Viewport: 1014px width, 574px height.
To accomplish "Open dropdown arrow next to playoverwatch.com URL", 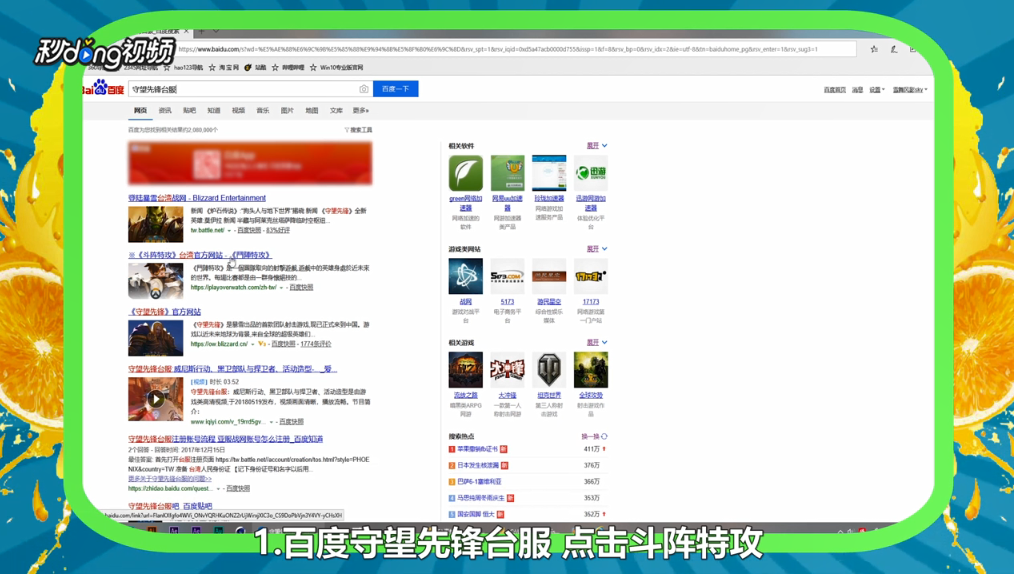I will coord(281,288).
